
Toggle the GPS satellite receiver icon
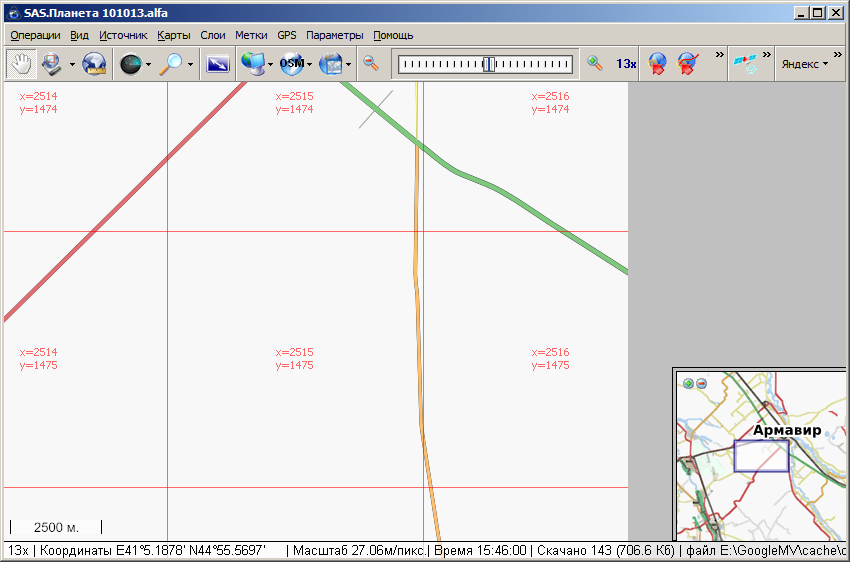click(745, 64)
